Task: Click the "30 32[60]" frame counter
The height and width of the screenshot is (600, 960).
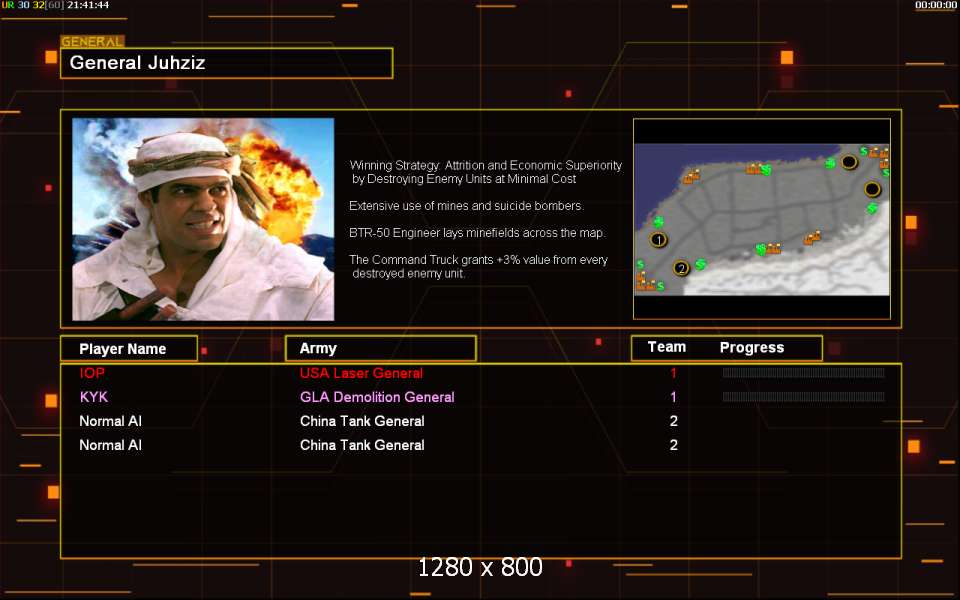Action: [x=40, y=5]
